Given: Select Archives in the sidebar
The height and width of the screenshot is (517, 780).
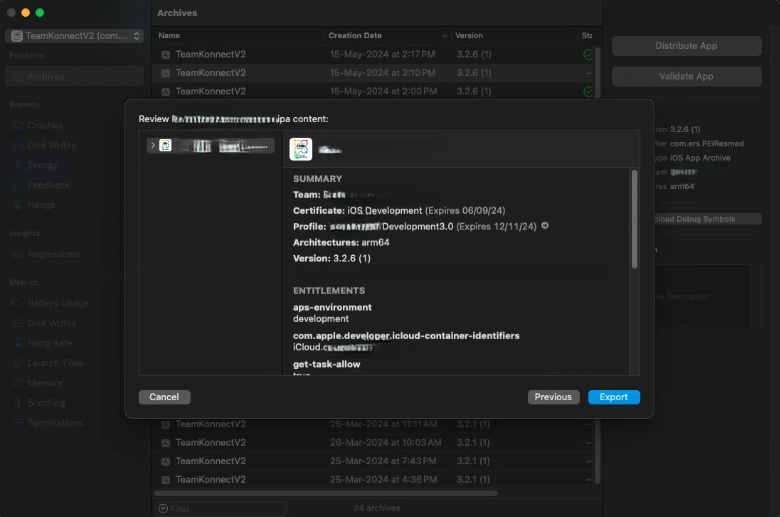Looking at the screenshot, I should pyautogui.click(x=46, y=76).
